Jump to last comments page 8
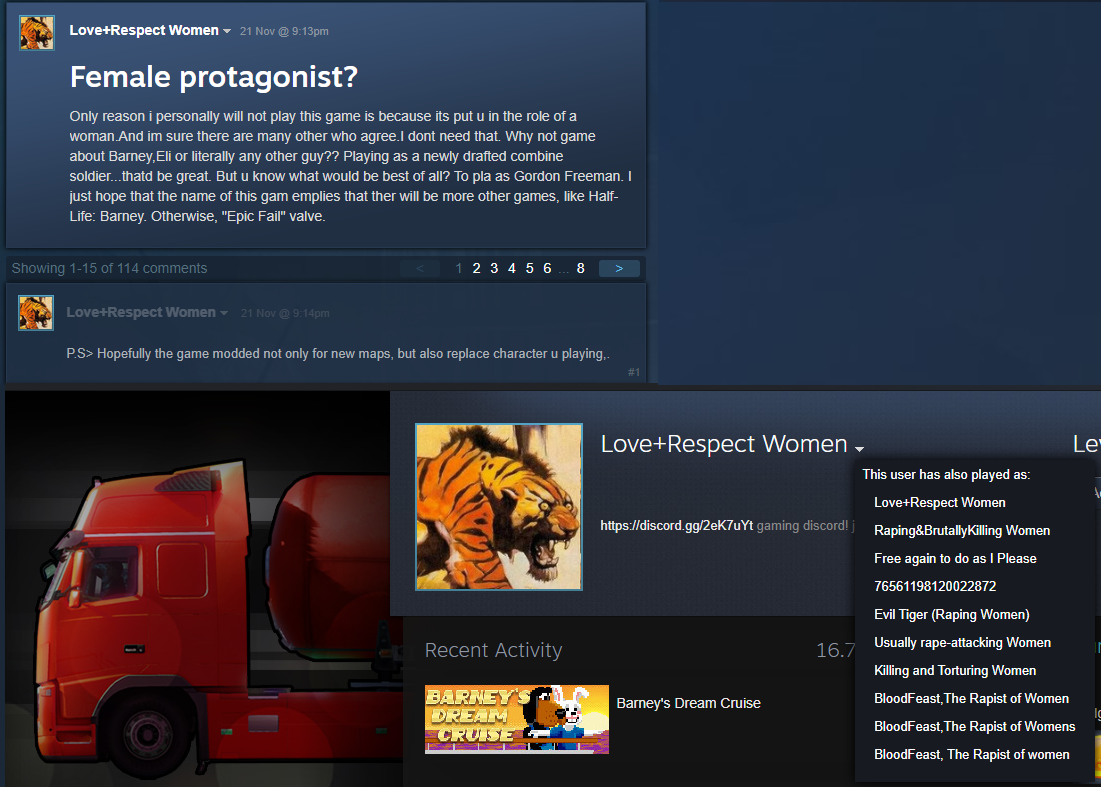This screenshot has width=1101, height=787. (x=581, y=268)
